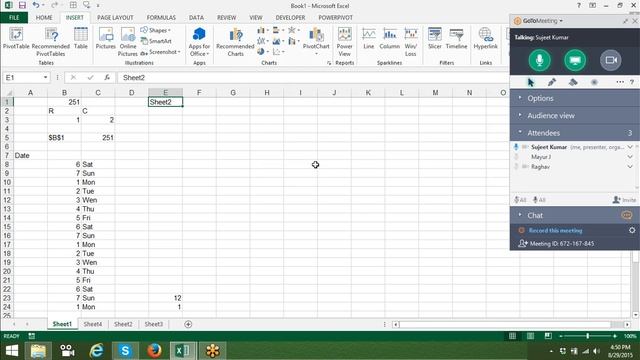The image size is (640, 360).
Task: Toggle GoToMeeting screen sharing
Action: (x=575, y=60)
